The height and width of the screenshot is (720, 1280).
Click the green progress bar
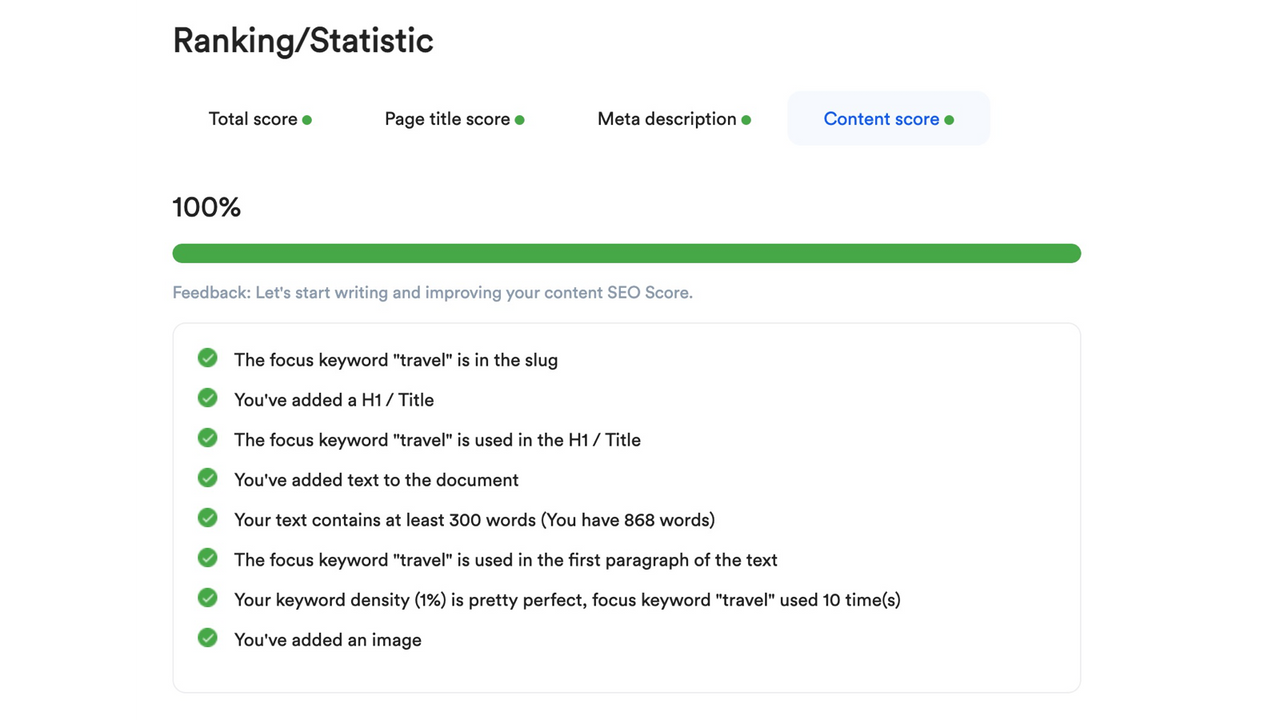point(626,253)
